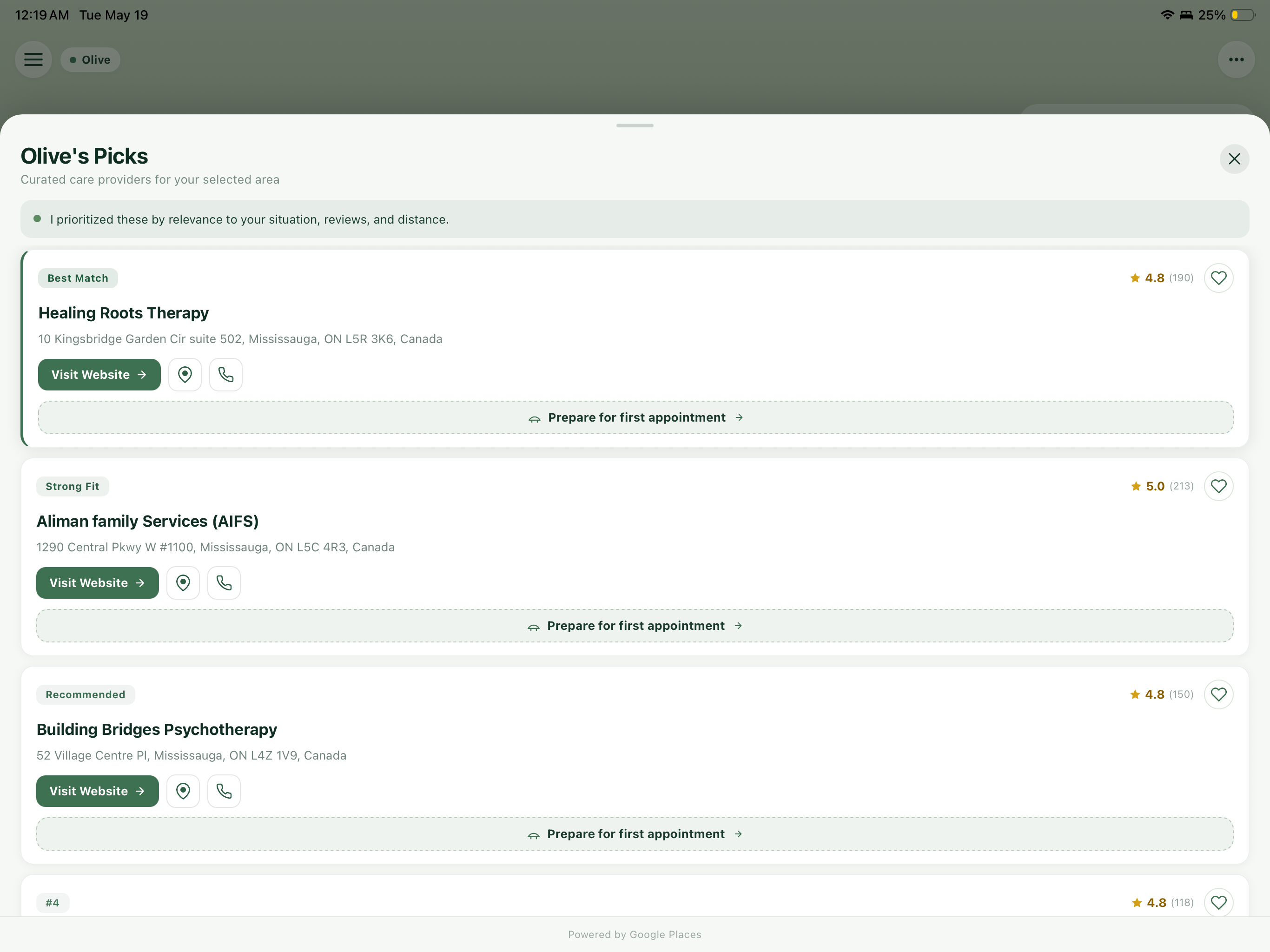Viewport: 1270px width, 952px height.
Task: Select the Healing Roots Therapy title
Action: (x=124, y=313)
